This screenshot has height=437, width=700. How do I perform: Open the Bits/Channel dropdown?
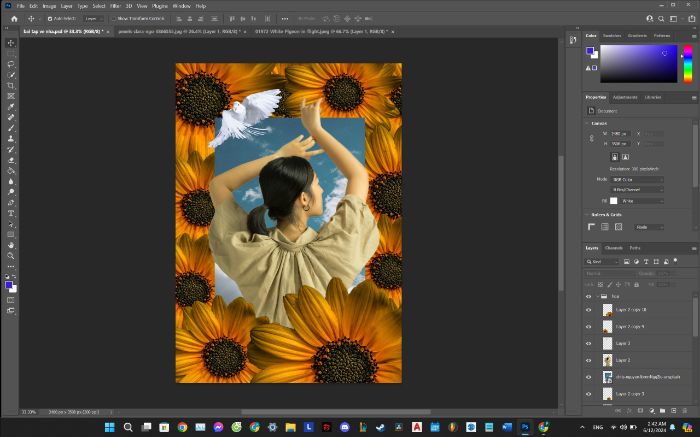click(637, 190)
